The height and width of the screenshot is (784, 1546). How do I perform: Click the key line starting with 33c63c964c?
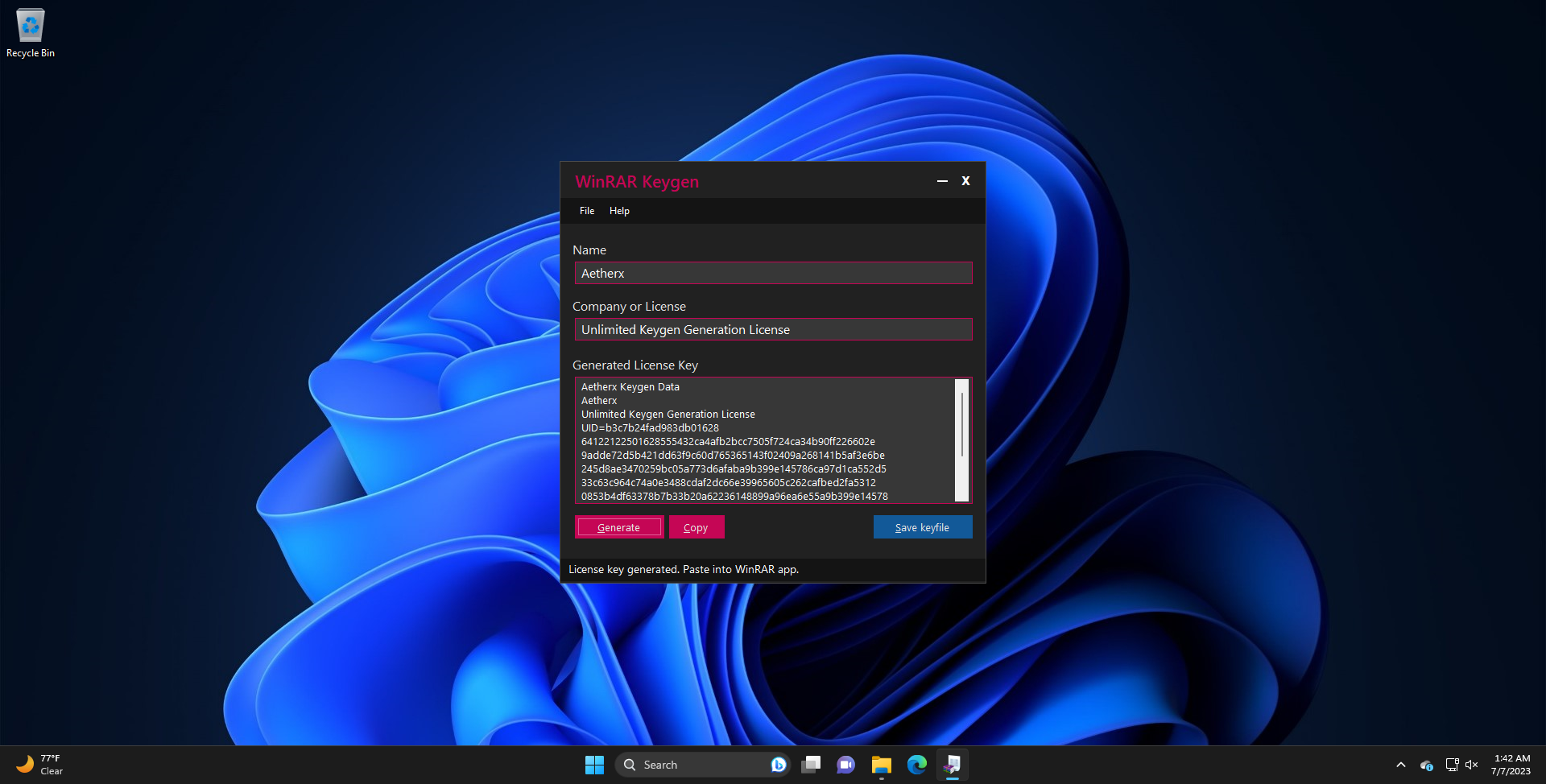coord(729,483)
